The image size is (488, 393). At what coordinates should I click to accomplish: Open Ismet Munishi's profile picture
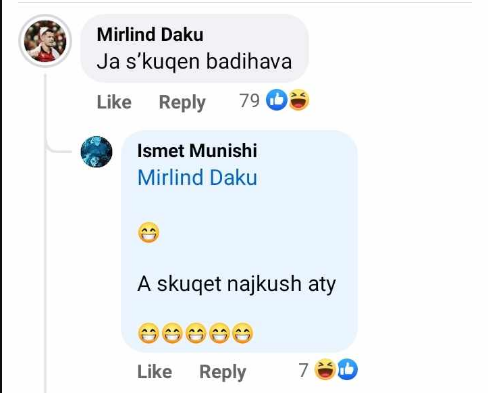[x=96, y=152]
